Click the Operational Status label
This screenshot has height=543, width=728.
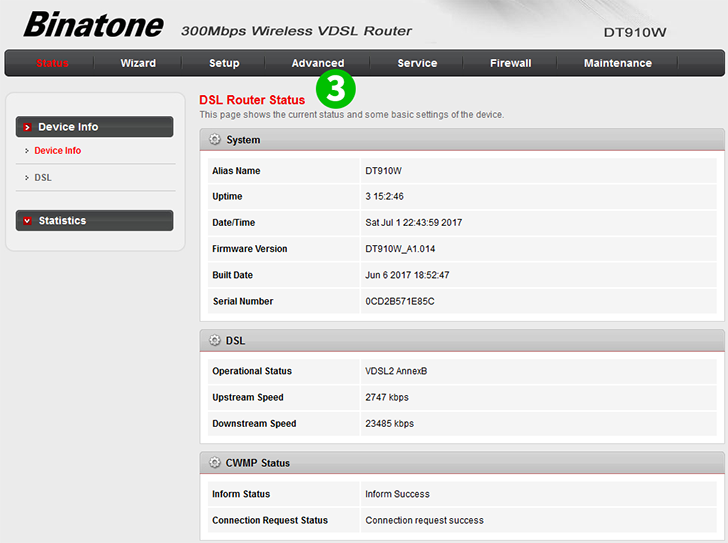(x=252, y=371)
